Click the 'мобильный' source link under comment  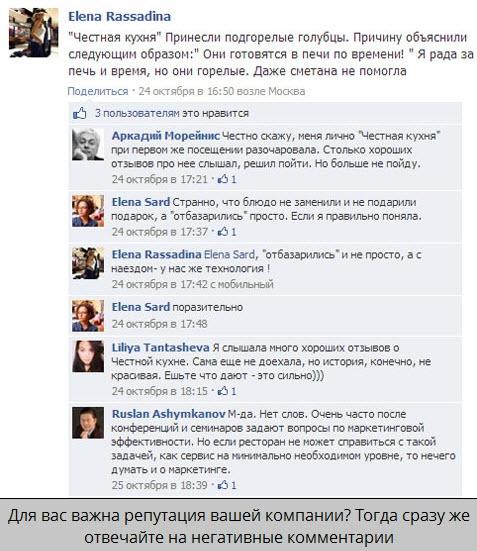coord(246,284)
